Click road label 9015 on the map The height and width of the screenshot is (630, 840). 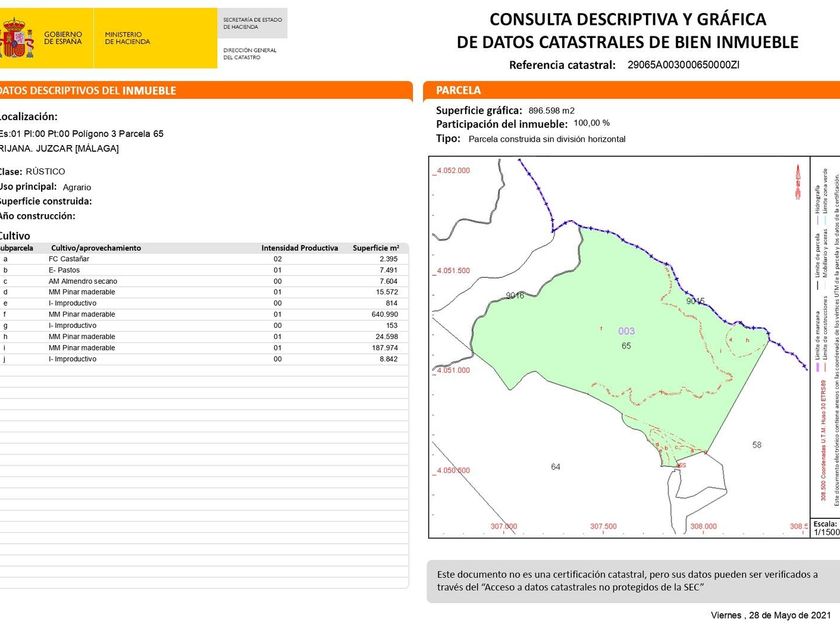pyautogui.click(x=695, y=302)
